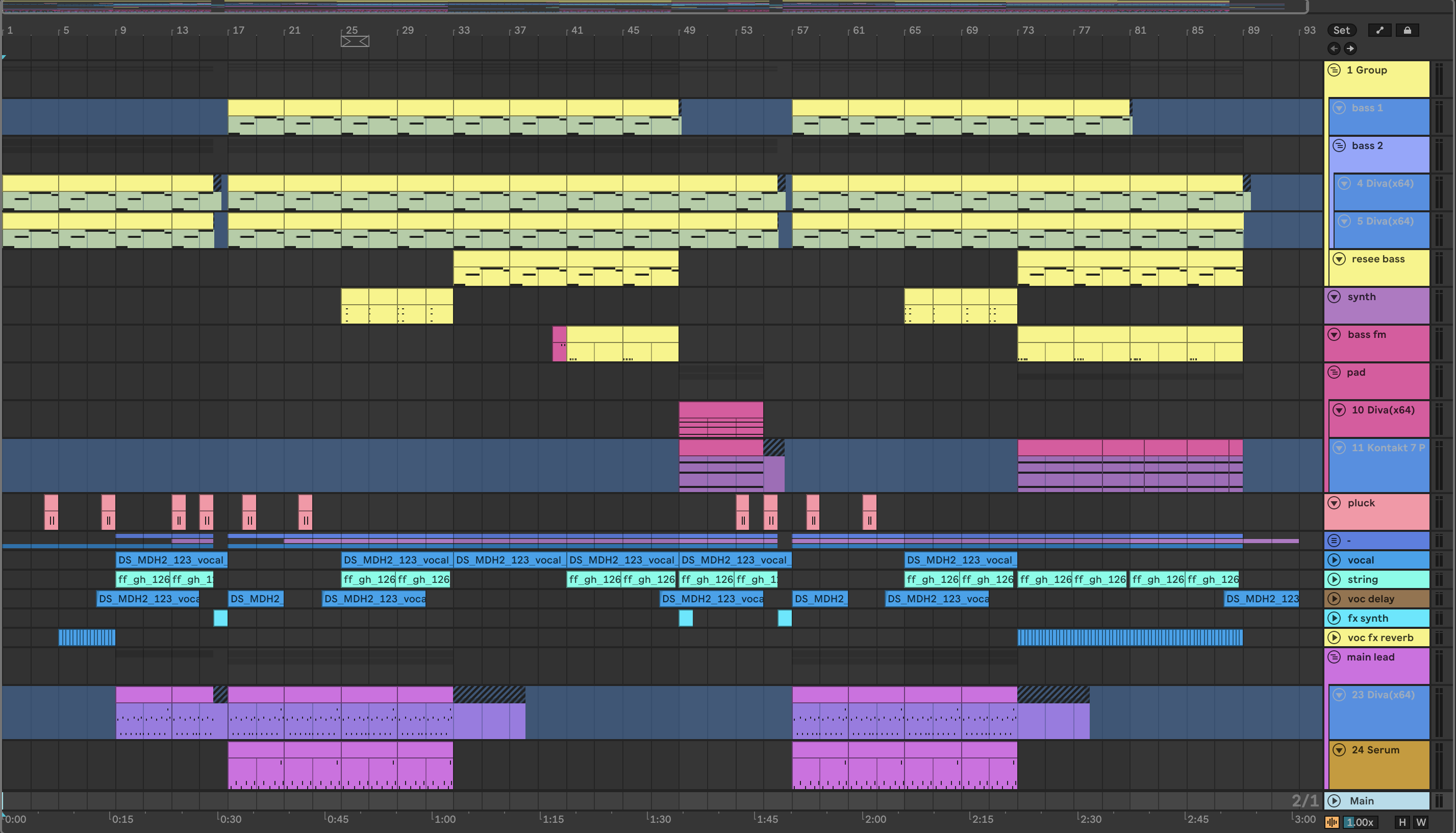
Task: Fold the pad group track
Action: pos(1334,372)
